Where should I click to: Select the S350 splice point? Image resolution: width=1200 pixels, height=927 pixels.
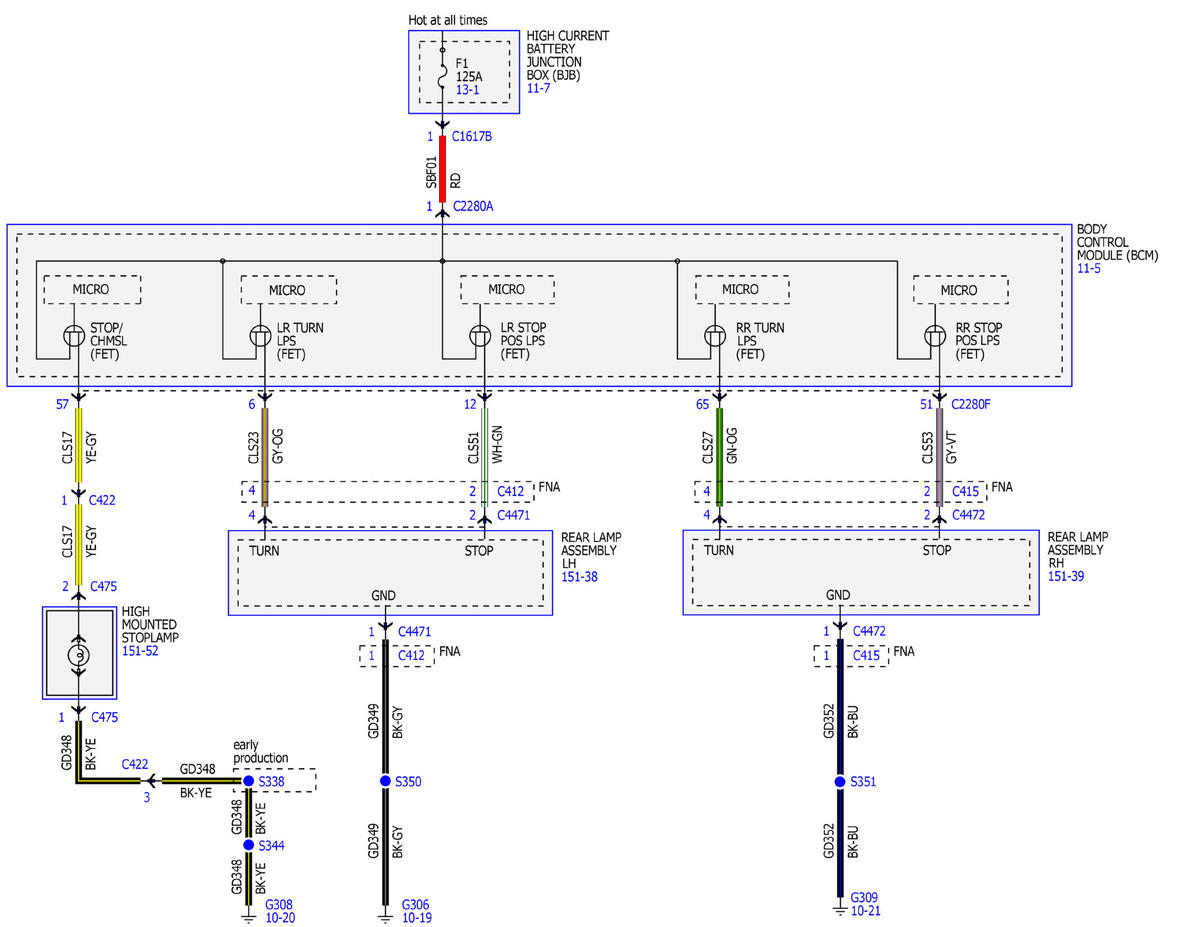[x=384, y=781]
